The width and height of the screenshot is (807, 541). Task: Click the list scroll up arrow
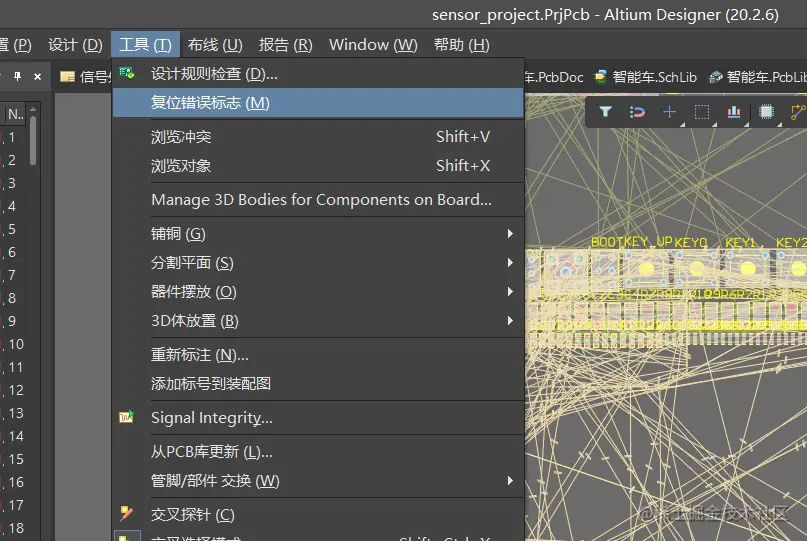click(33, 109)
